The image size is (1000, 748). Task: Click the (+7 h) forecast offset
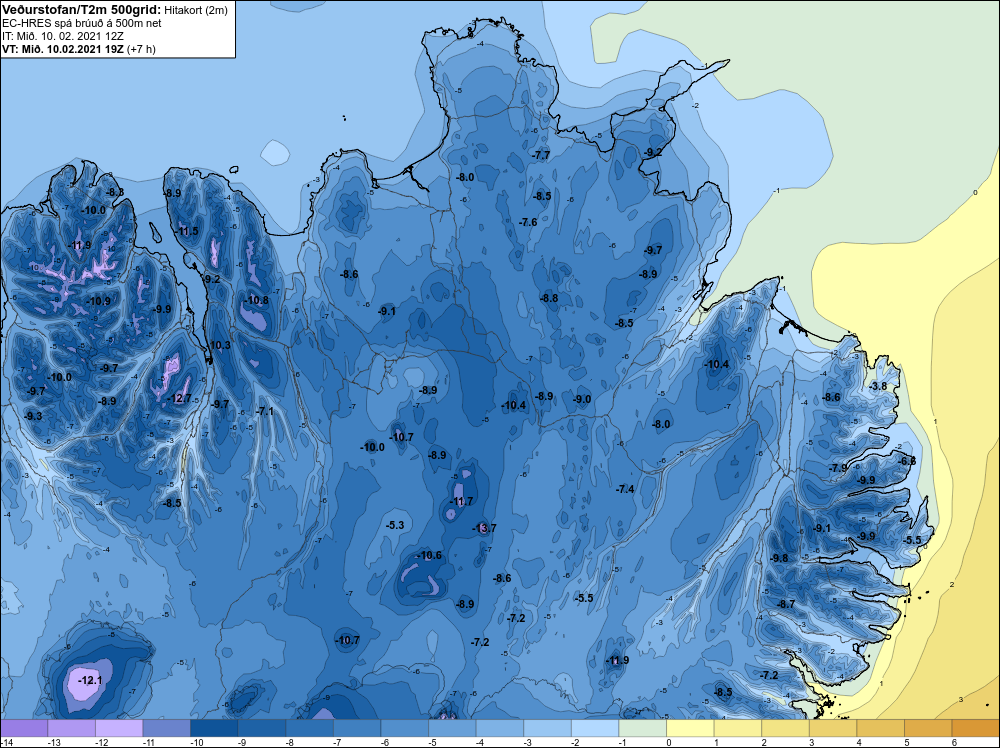(142, 49)
